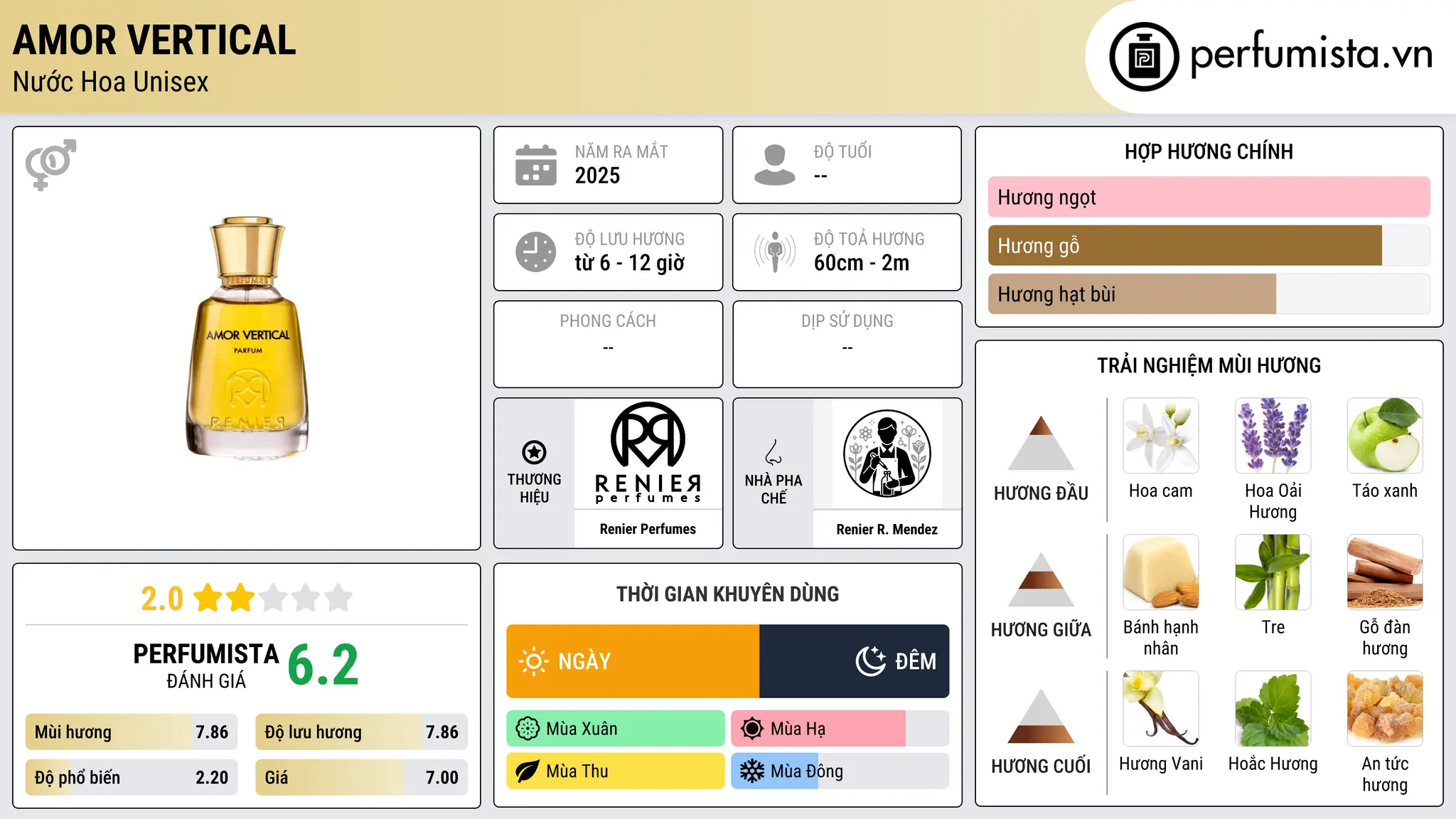Viewport: 1456px width, 819px height.
Task: Click the sun icon in the Ngày bar
Action: [x=533, y=661]
